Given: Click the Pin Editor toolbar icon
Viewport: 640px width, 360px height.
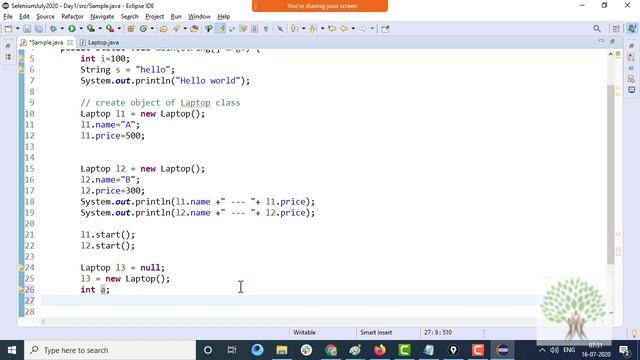Looking at the screenshot, I should coord(385,29).
